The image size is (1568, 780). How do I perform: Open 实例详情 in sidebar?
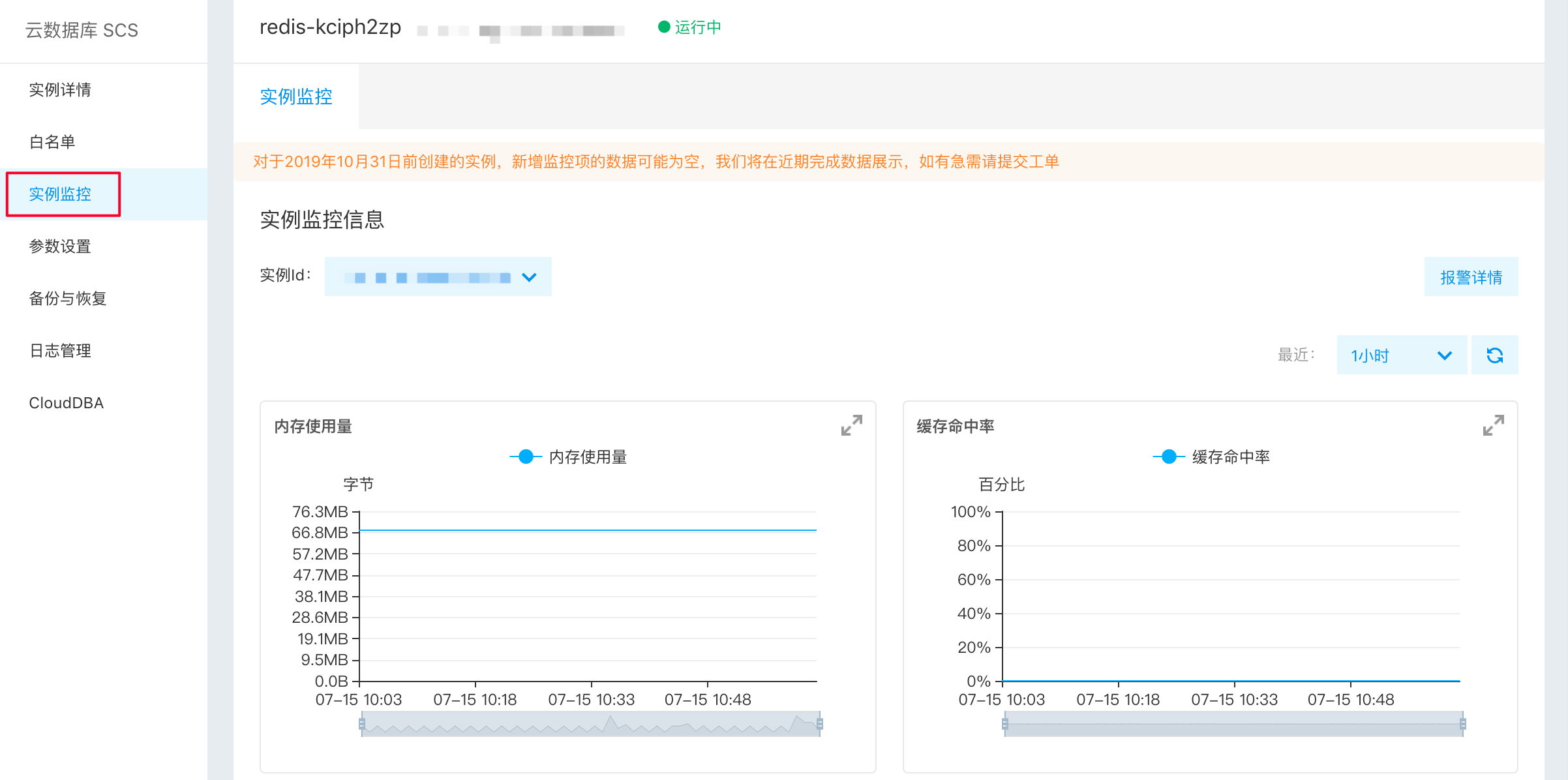(x=60, y=90)
